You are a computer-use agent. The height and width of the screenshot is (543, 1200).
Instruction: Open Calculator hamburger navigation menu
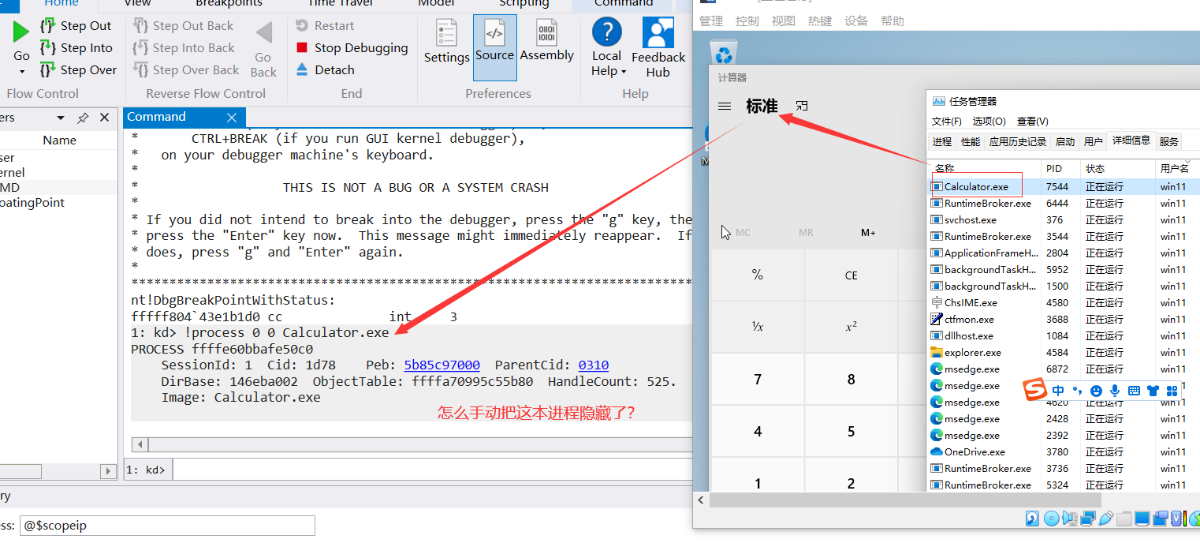click(x=725, y=106)
